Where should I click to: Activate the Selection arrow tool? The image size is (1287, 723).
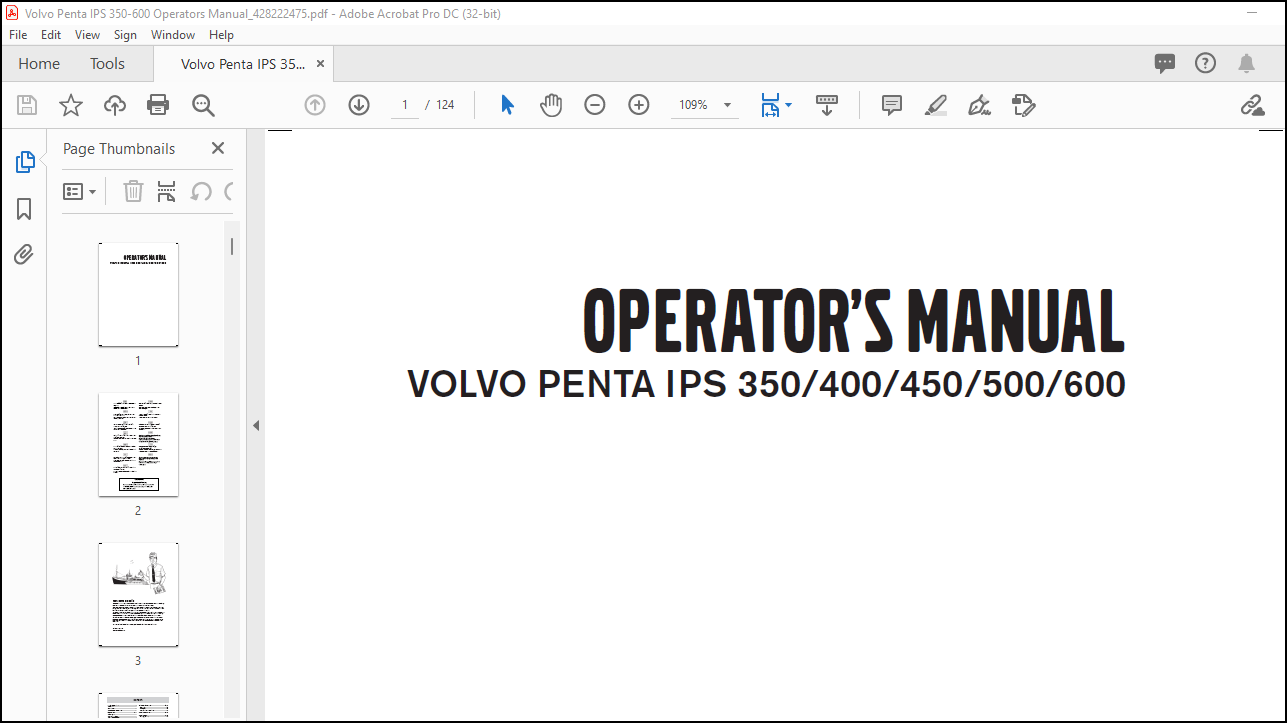507,105
